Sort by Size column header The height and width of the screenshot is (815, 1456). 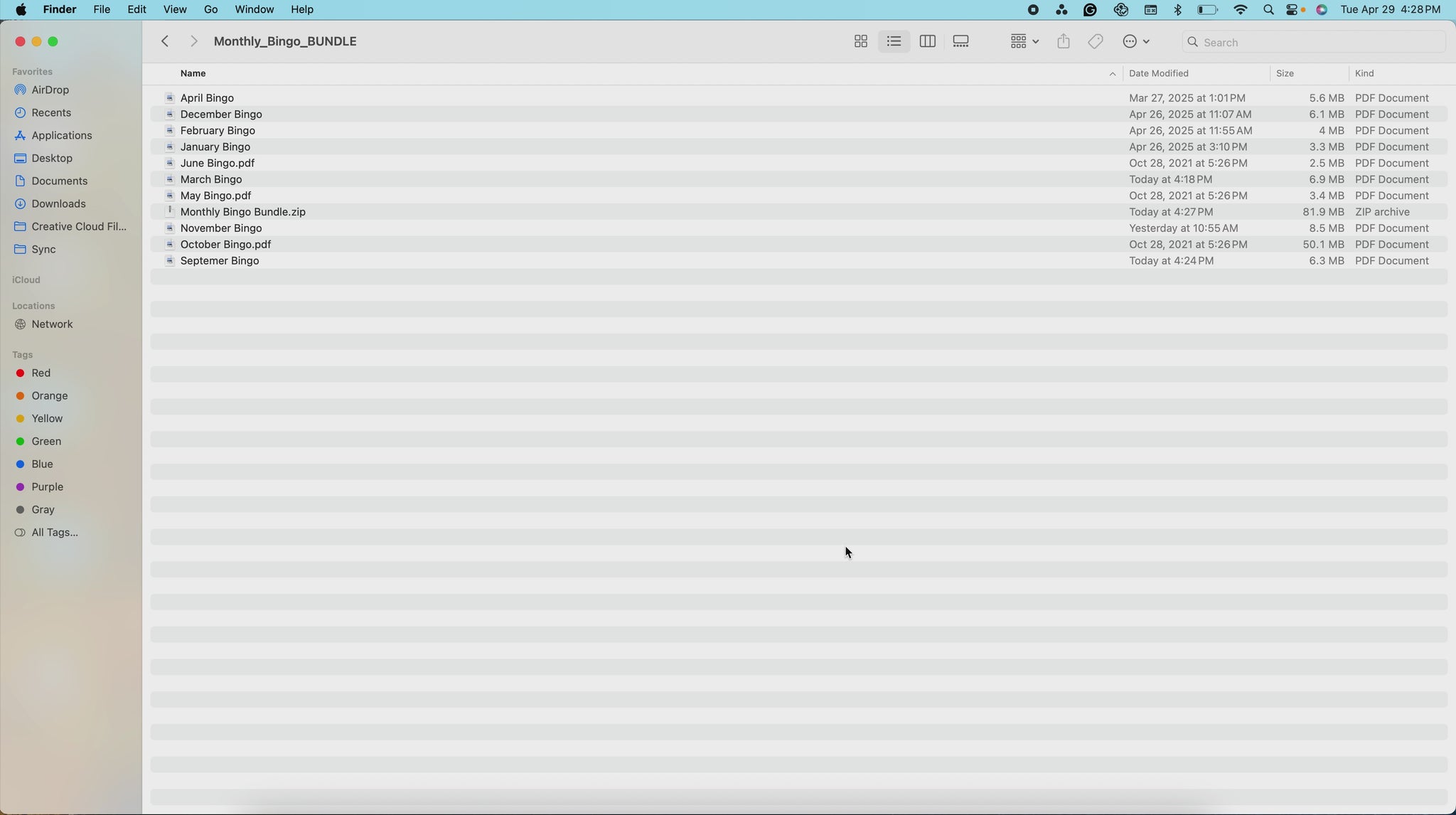(1285, 74)
